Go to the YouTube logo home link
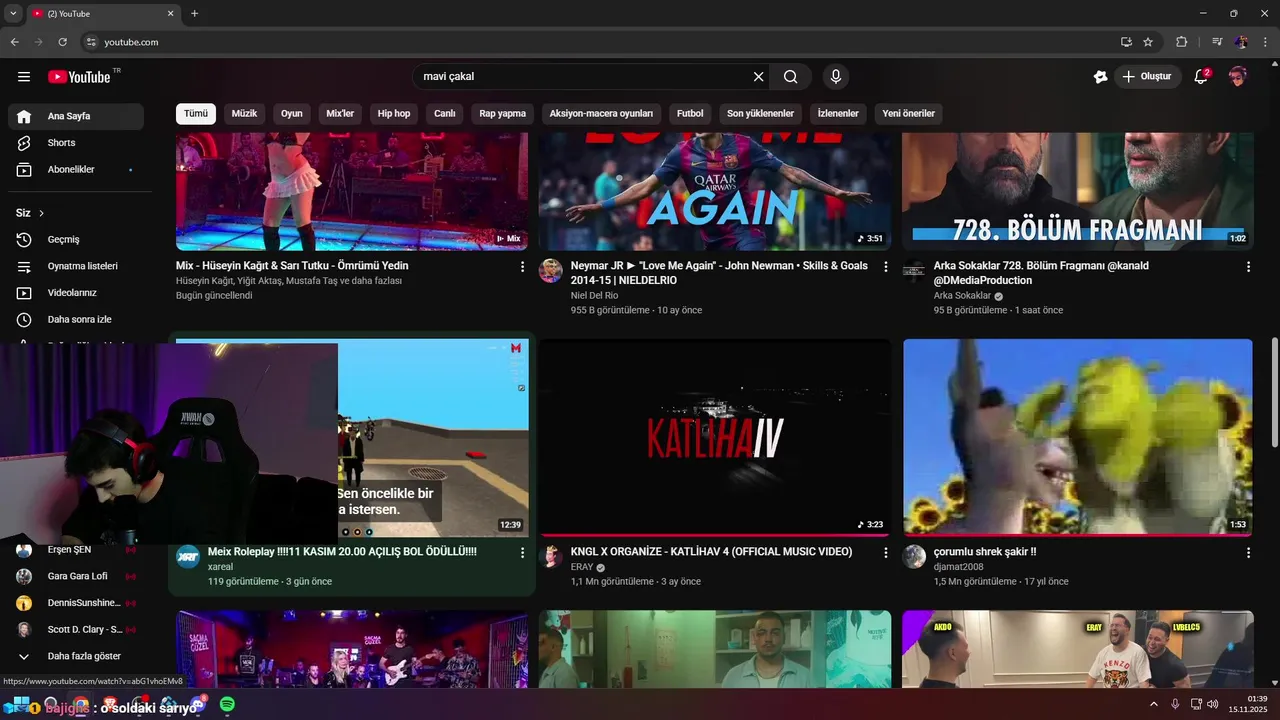1280x720 pixels. [79, 77]
